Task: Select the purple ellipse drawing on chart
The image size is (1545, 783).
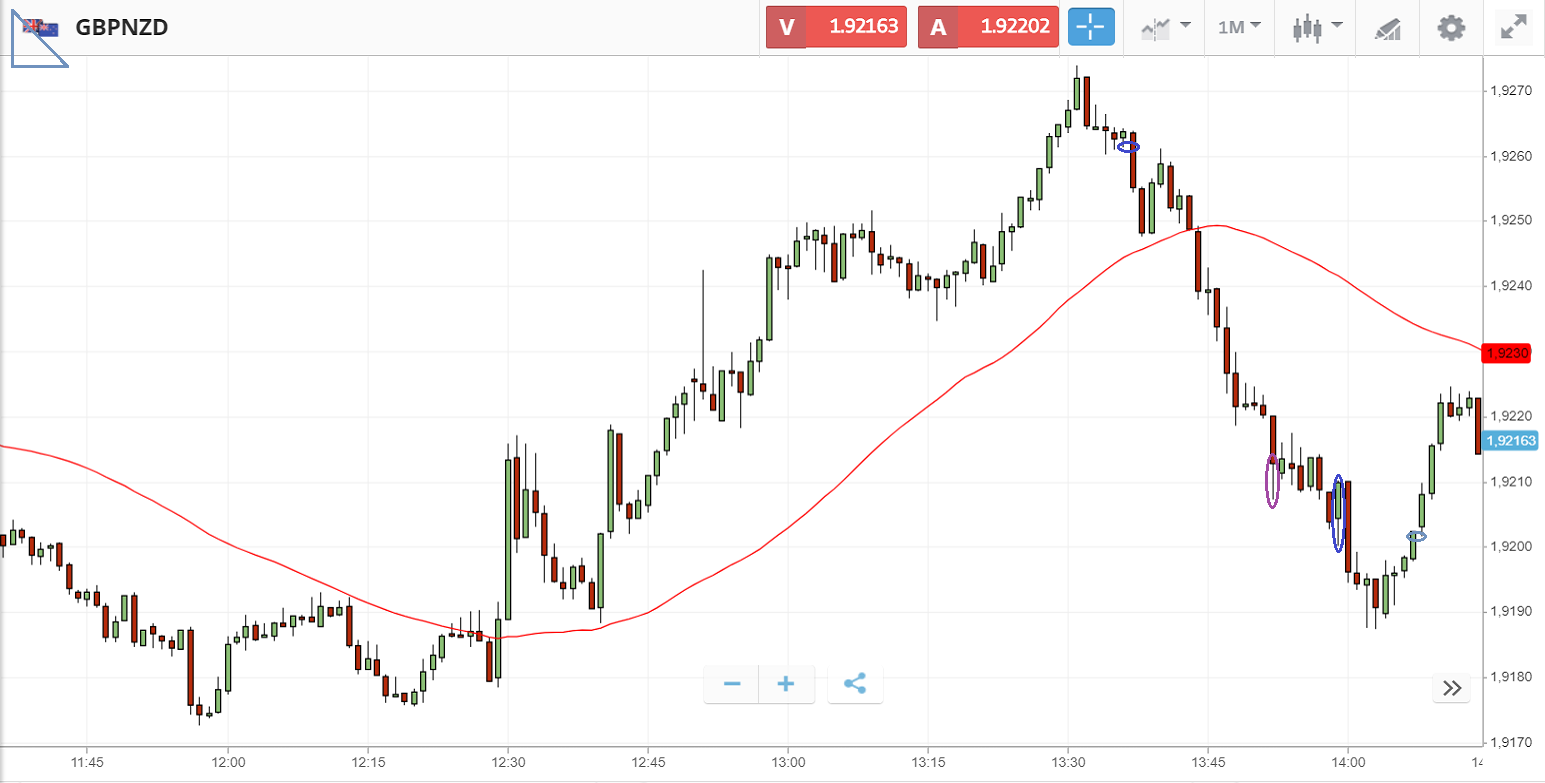Action: pos(1272,483)
